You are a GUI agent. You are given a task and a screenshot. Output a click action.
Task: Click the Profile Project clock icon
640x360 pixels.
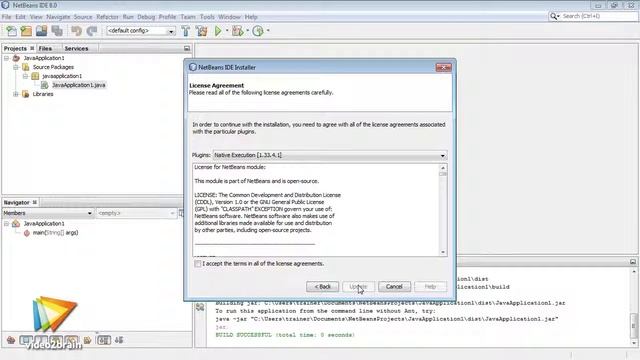click(258, 31)
